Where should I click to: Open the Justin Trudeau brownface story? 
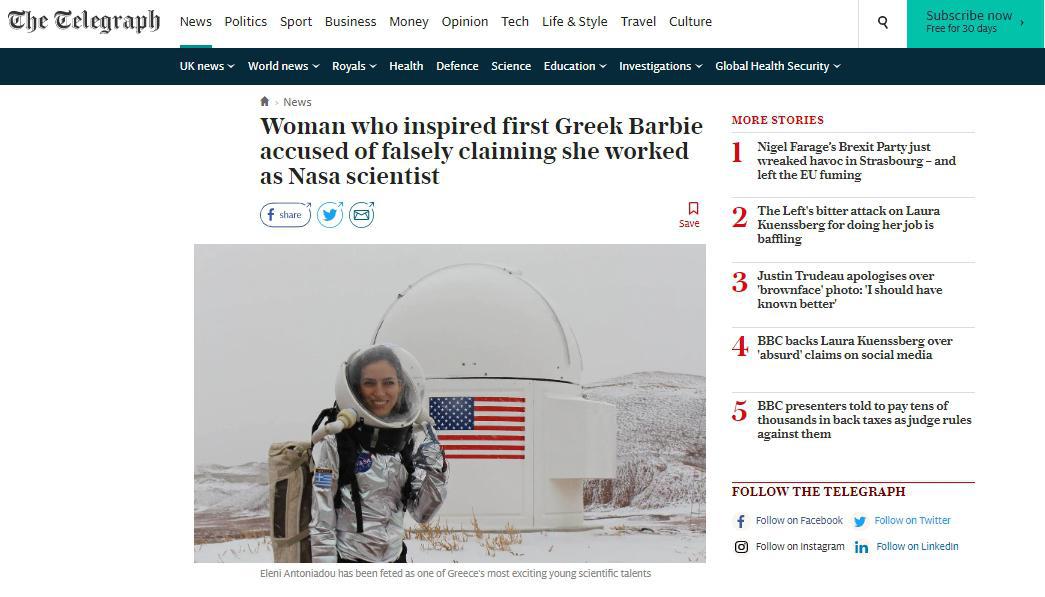(850, 290)
